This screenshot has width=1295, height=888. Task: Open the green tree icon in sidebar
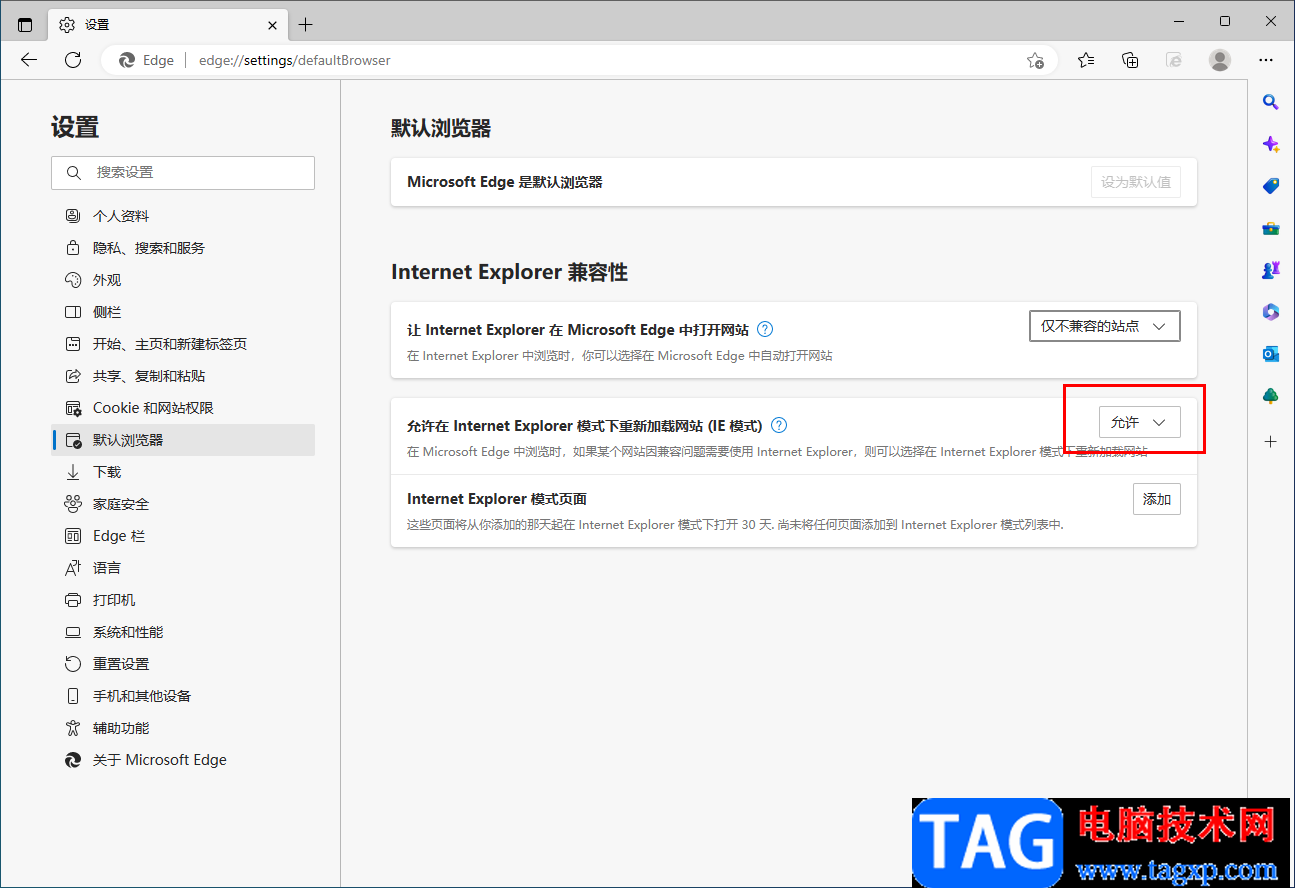click(1271, 396)
